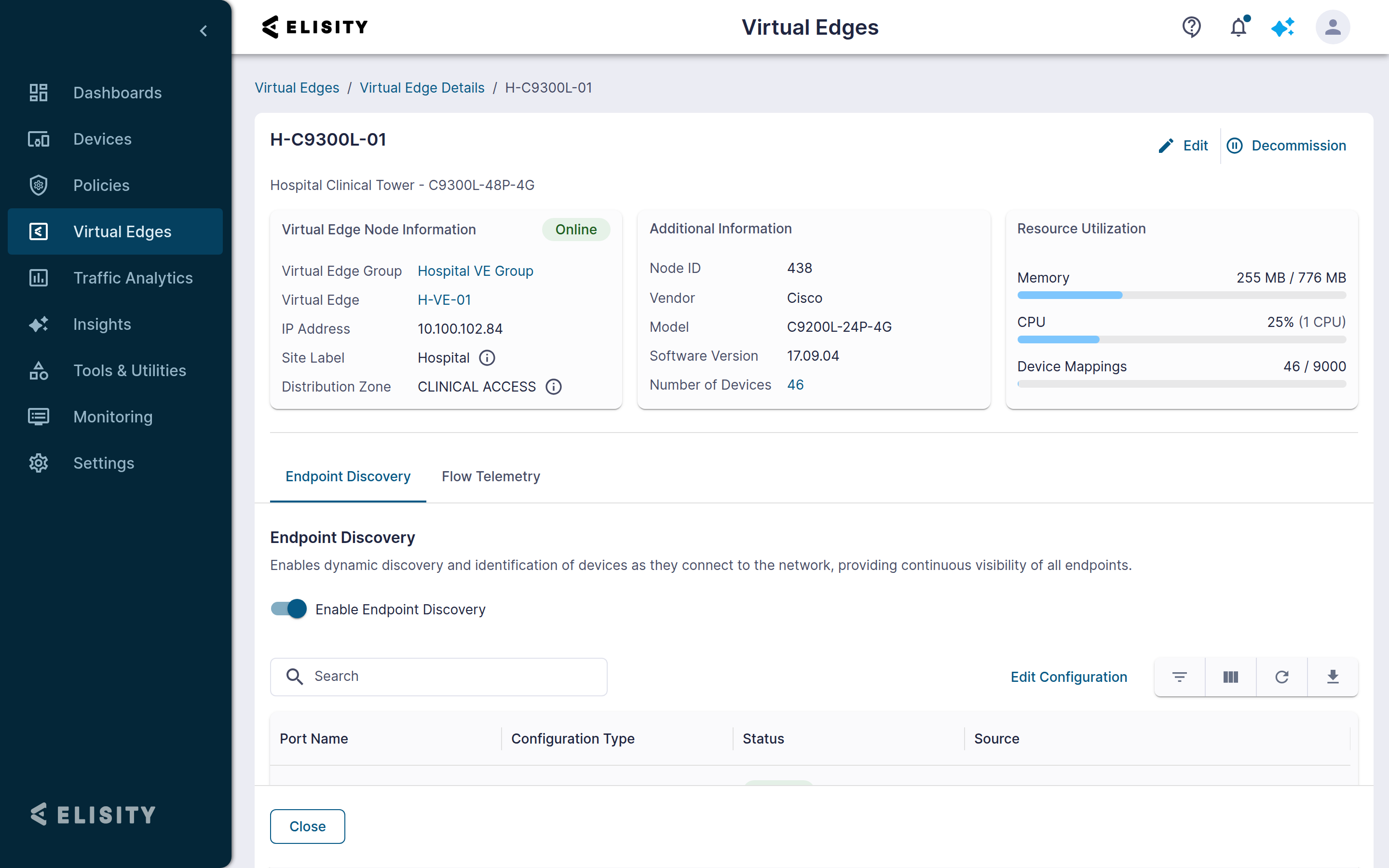This screenshot has height=868, width=1389.
Task: Sort by Status column header
Action: click(x=763, y=738)
